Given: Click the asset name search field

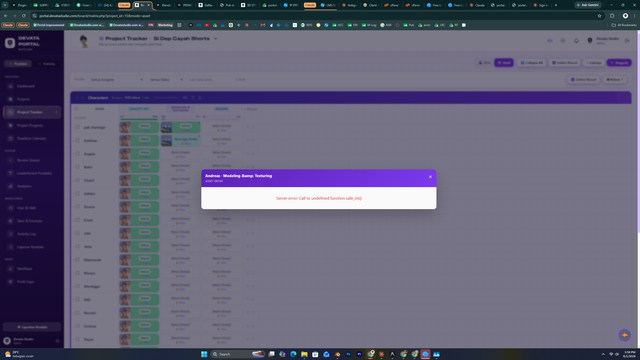Looking at the screenshot, I should click(x=209, y=80).
